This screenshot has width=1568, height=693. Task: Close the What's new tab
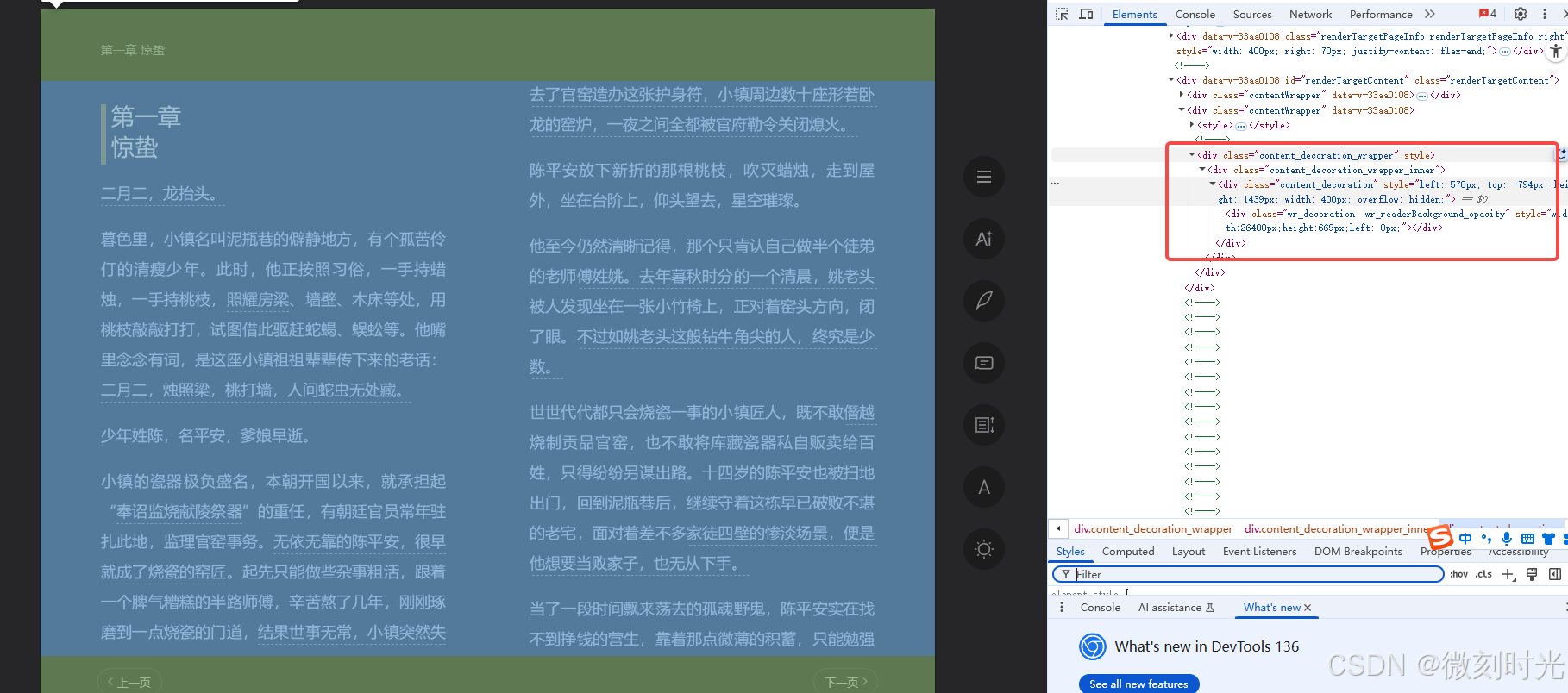click(x=1308, y=608)
